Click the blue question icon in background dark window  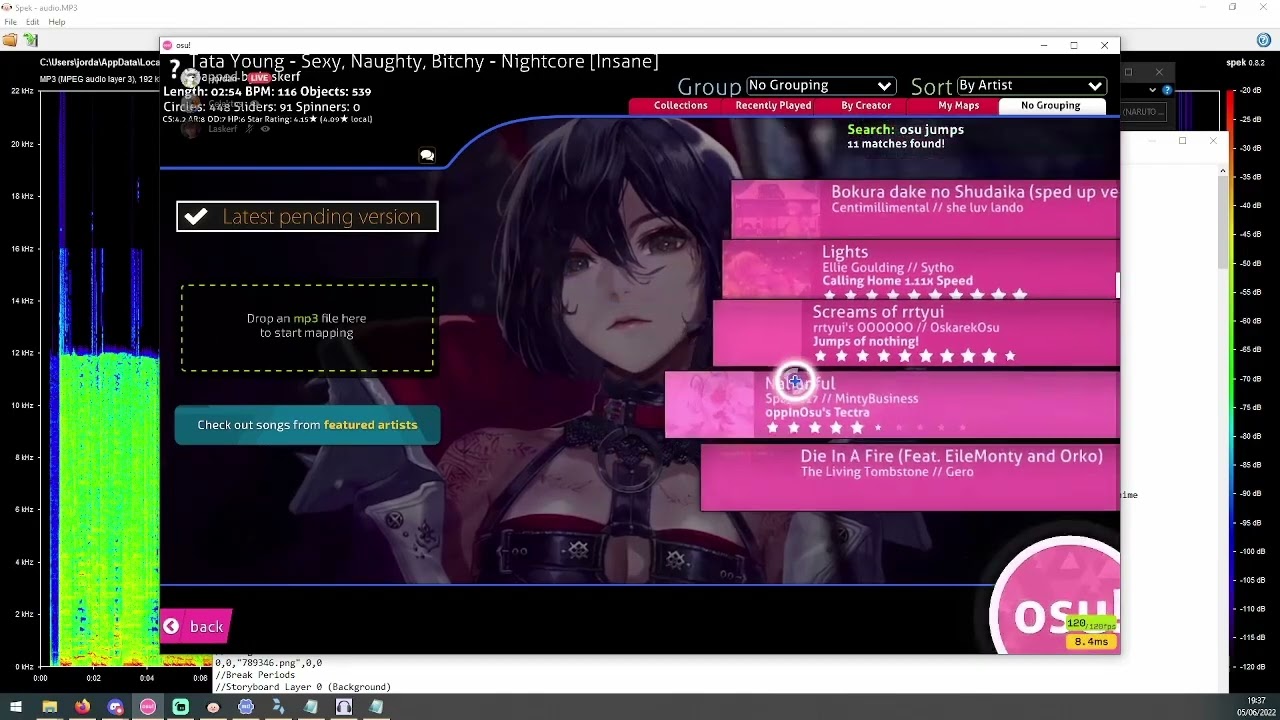coord(1167,90)
